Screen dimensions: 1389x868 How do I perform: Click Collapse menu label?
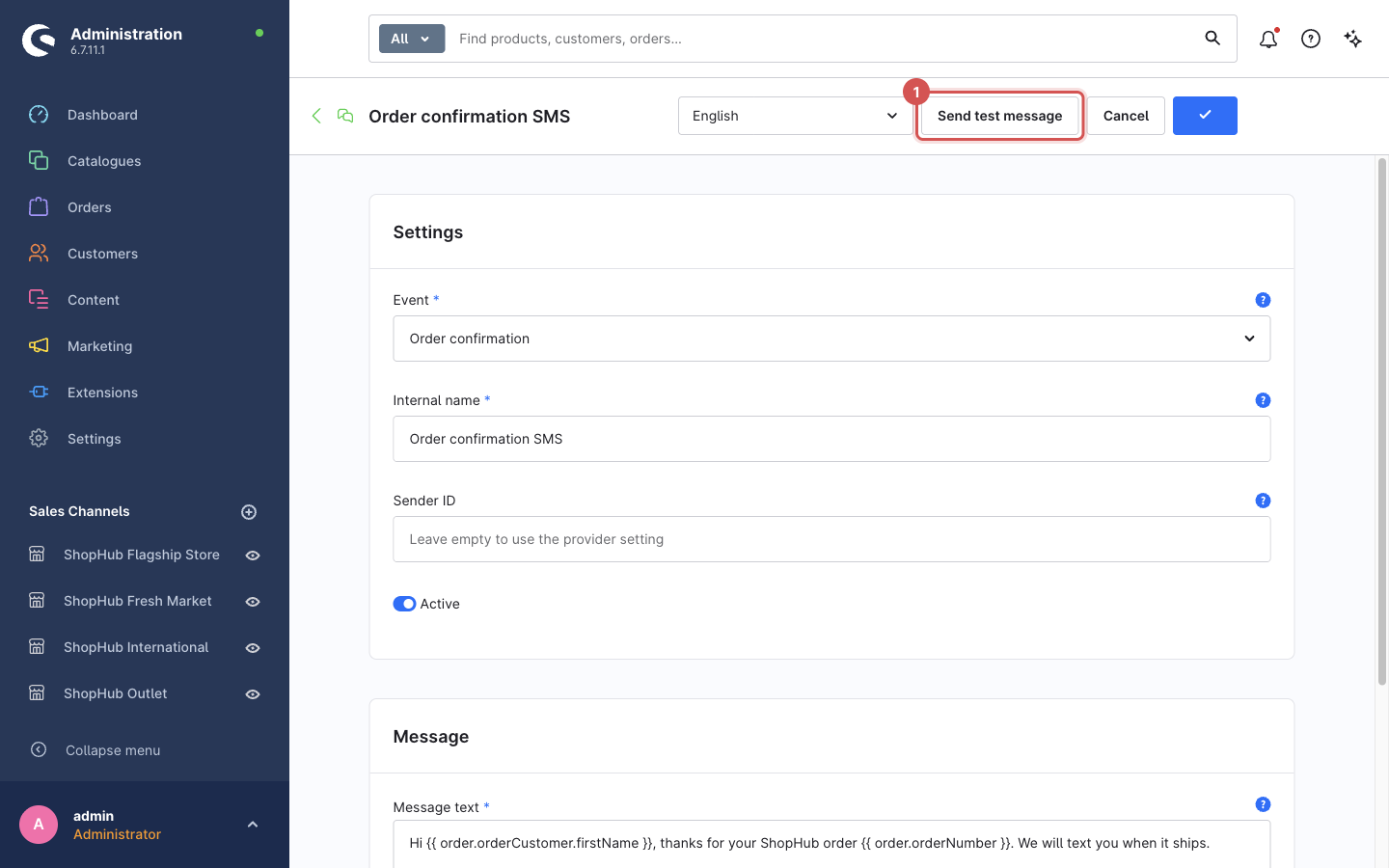(x=113, y=750)
